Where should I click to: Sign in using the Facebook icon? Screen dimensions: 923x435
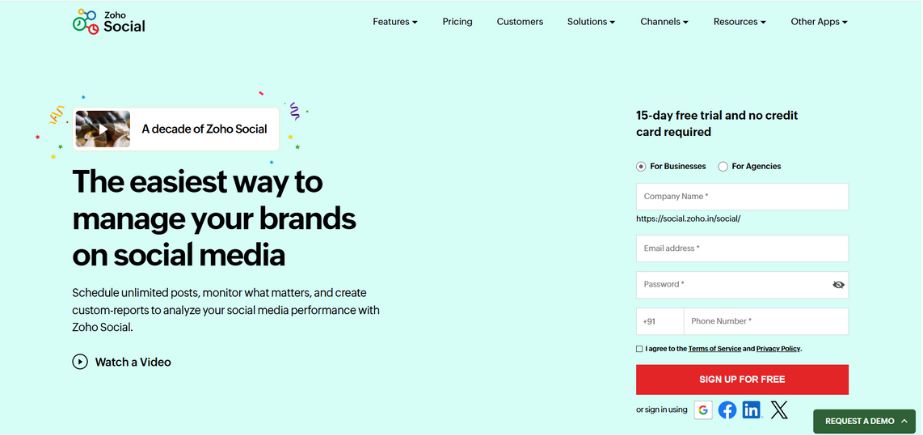(727, 409)
